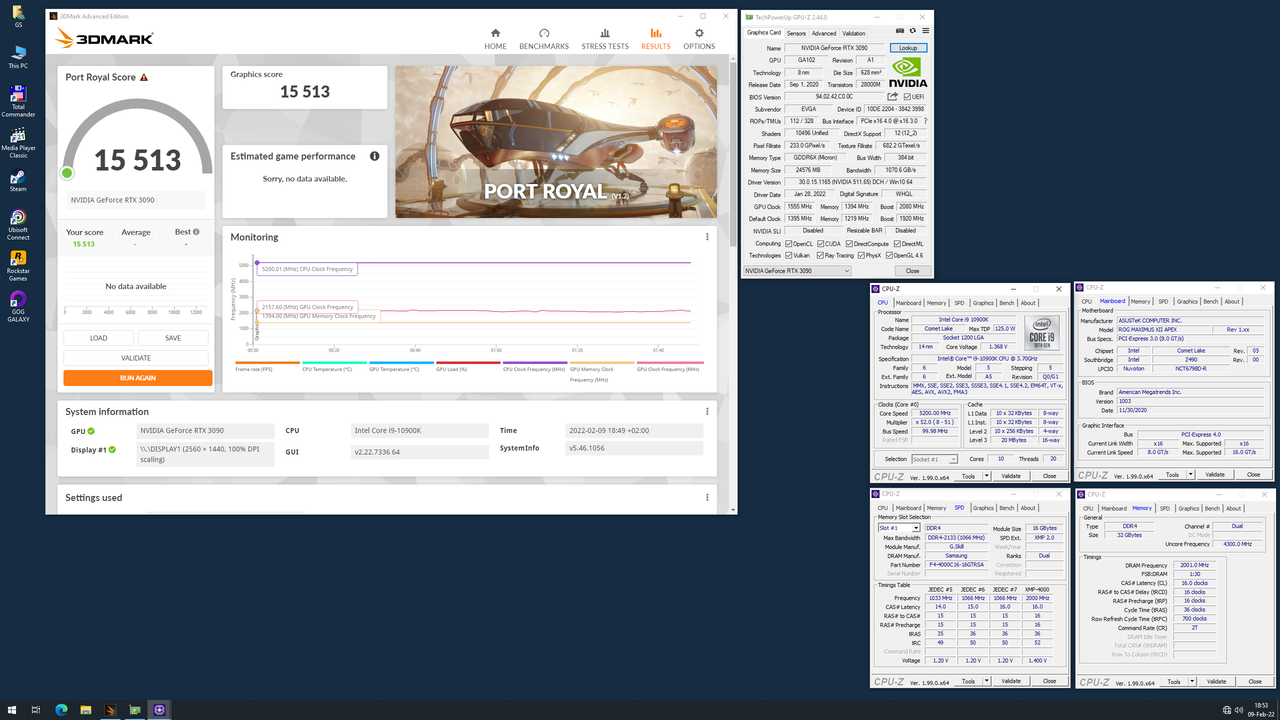Open the Windows Start menu
This screenshot has height=720, width=1280.
click(12, 709)
